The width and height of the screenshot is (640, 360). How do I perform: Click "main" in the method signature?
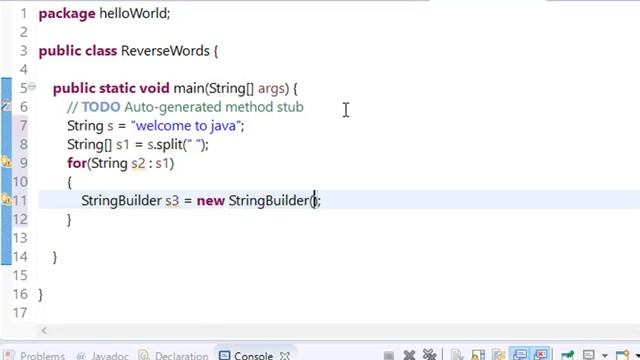pyautogui.click(x=189, y=88)
